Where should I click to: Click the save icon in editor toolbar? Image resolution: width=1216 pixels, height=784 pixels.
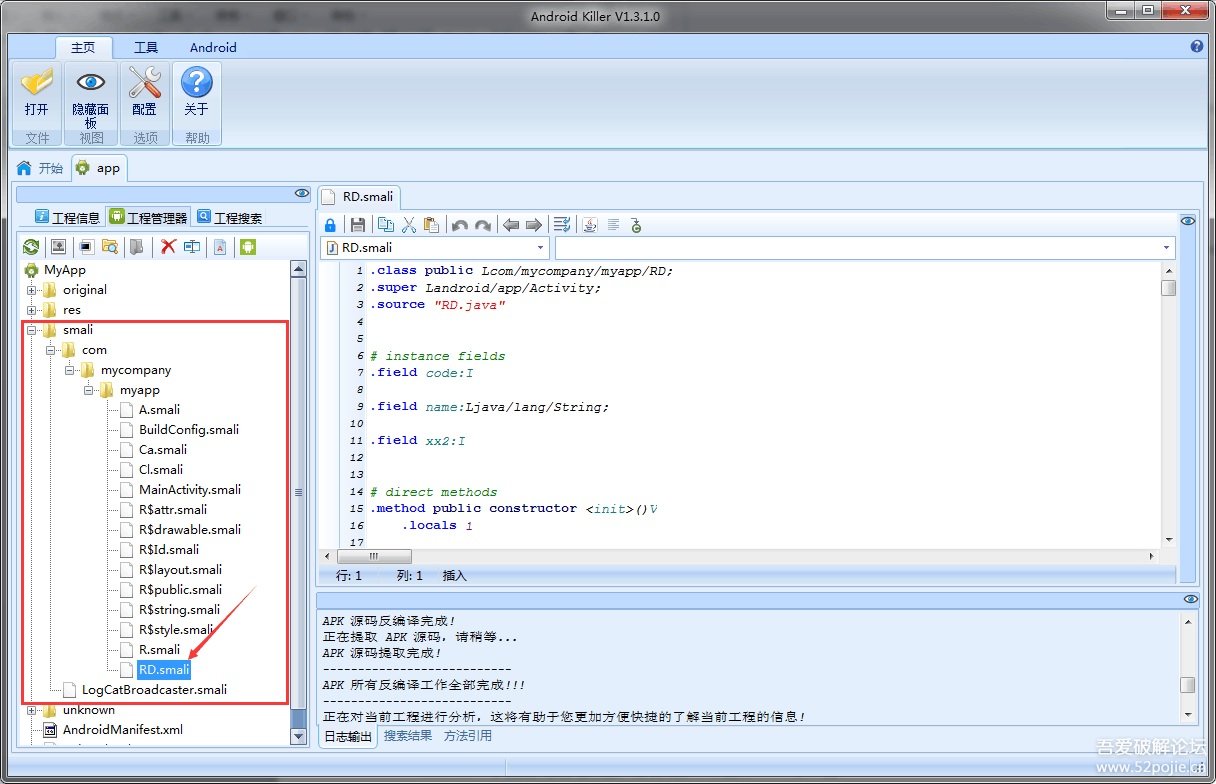[x=357, y=225]
